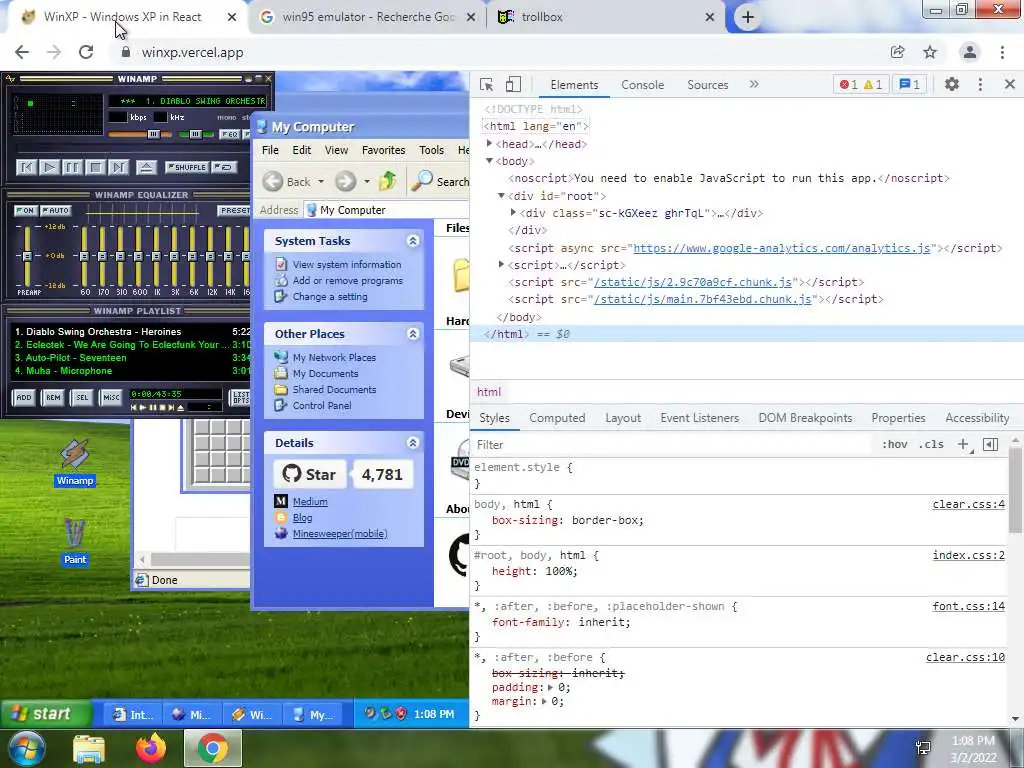Click Winamp's Pause button
1024x768 pixels.
coord(72,168)
